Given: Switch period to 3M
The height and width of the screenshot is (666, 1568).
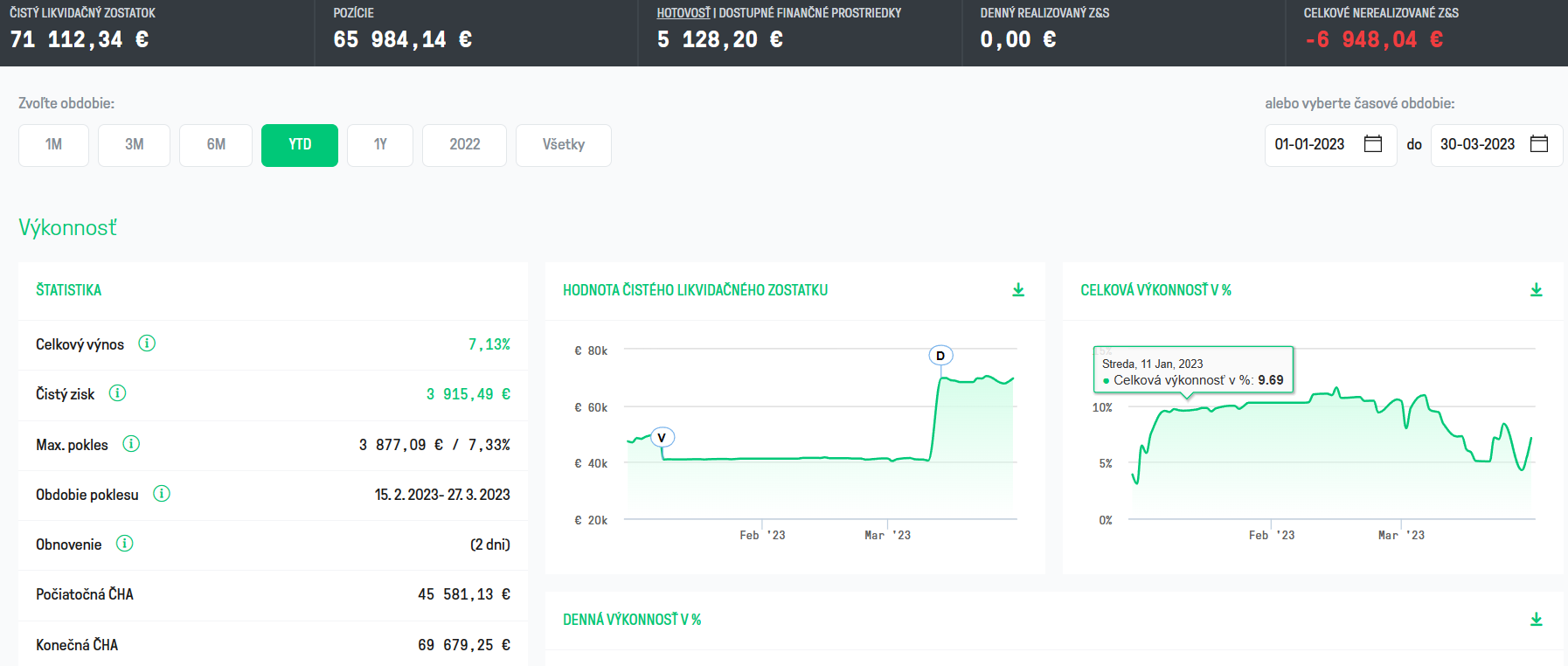Looking at the screenshot, I should coord(134,145).
